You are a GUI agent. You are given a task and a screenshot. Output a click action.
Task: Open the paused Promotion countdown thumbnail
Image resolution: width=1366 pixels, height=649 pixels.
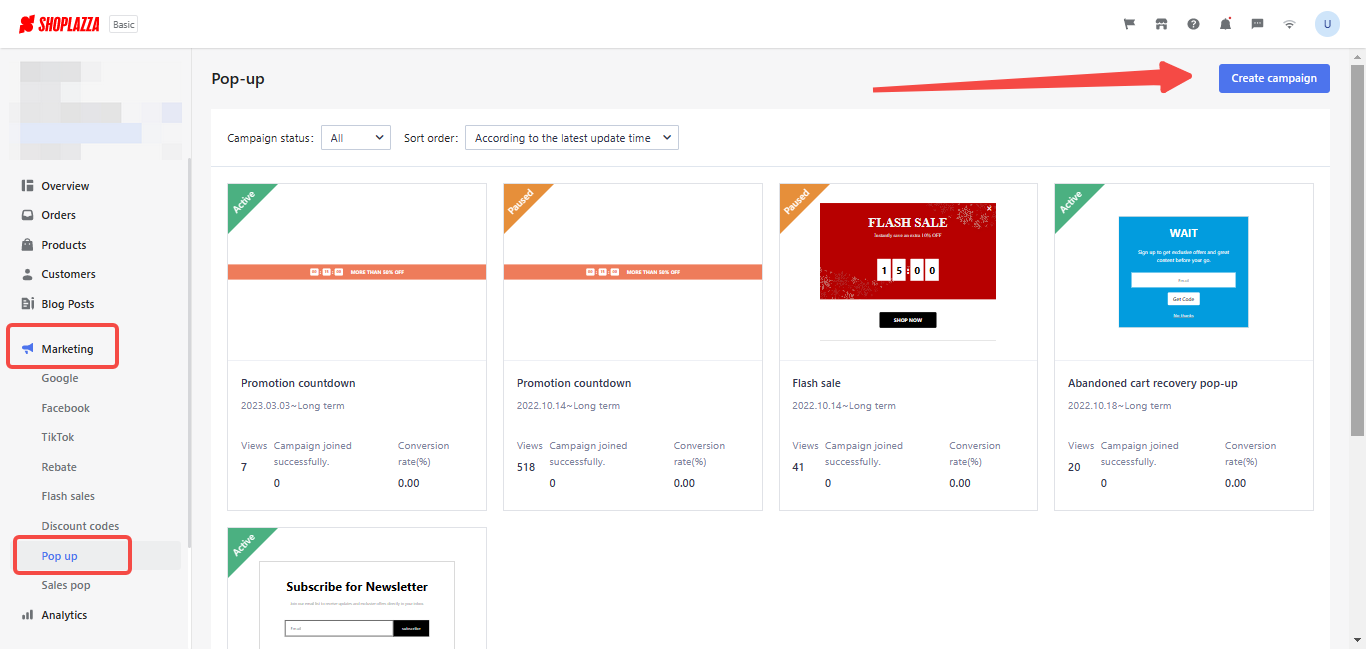click(633, 272)
